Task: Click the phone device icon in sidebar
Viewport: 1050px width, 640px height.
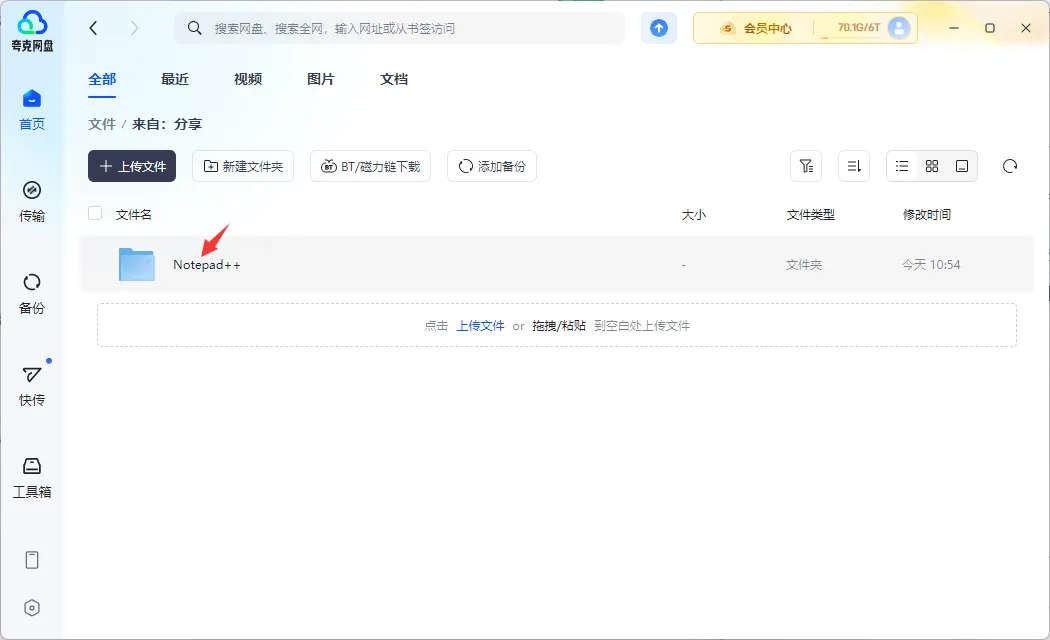Action: coord(31,560)
